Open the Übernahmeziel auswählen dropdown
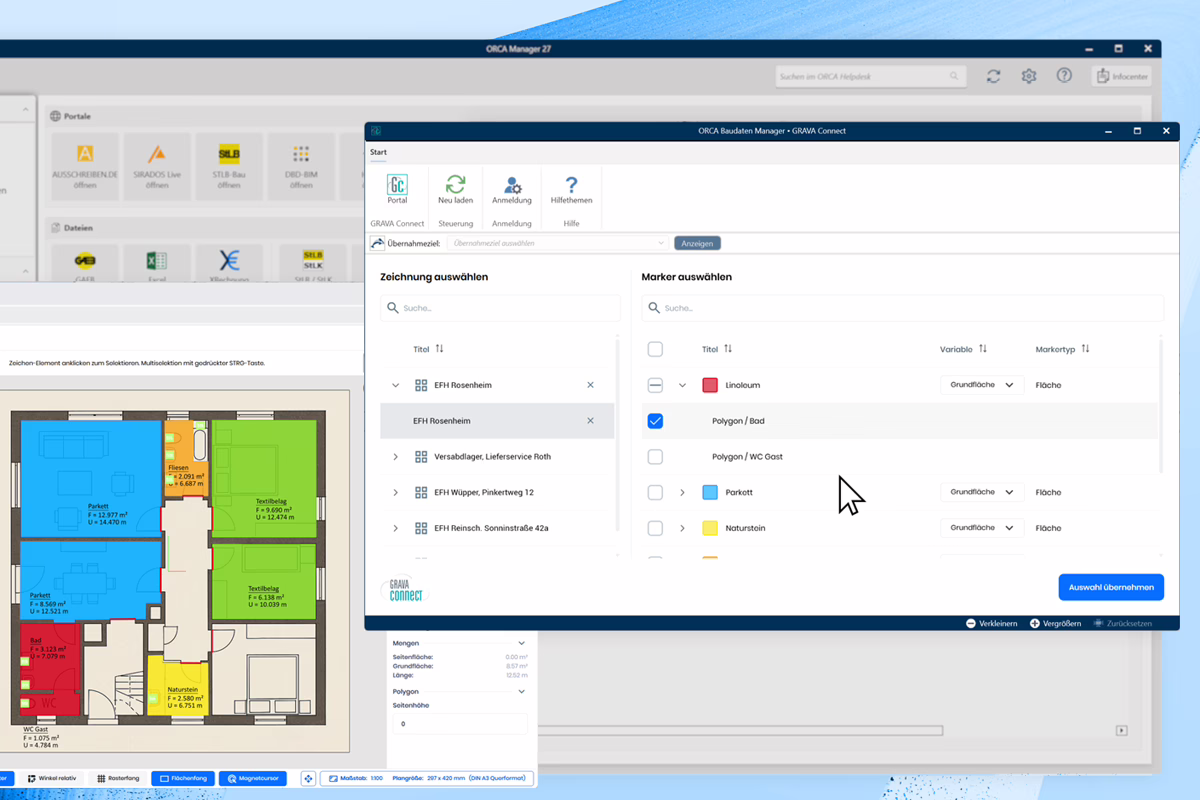Image resolution: width=1200 pixels, height=800 pixels. [x=558, y=243]
